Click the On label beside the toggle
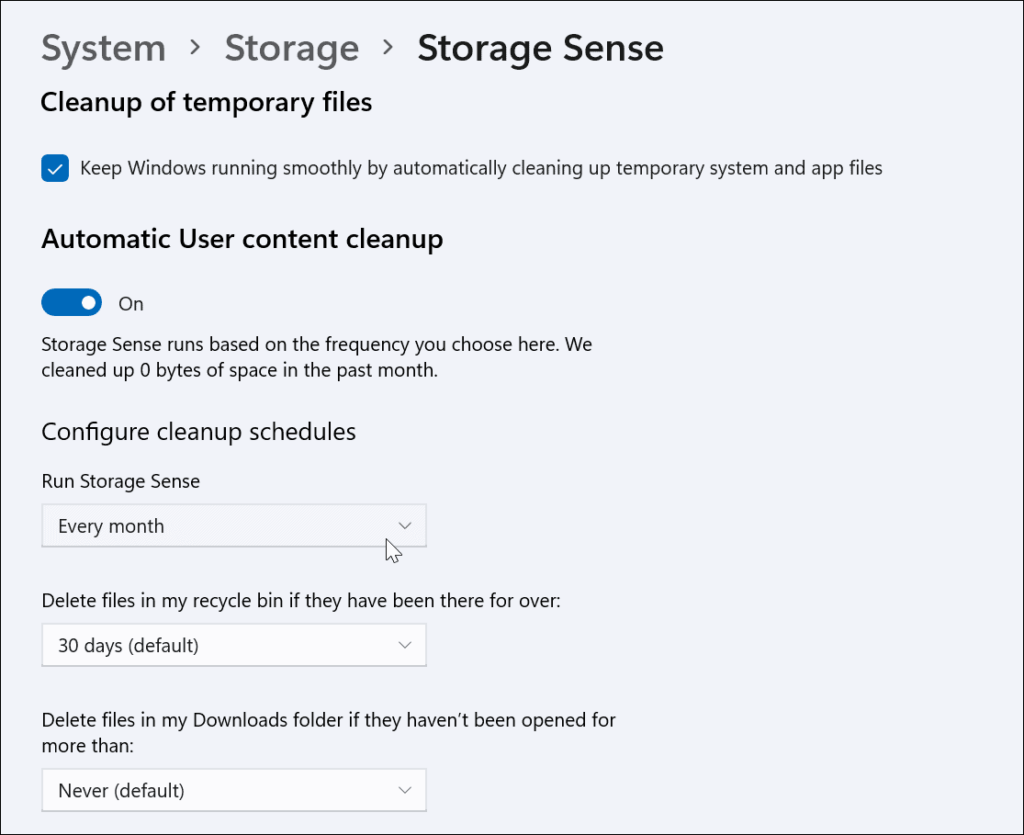The image size is (1024, 835). pos(131,302)
